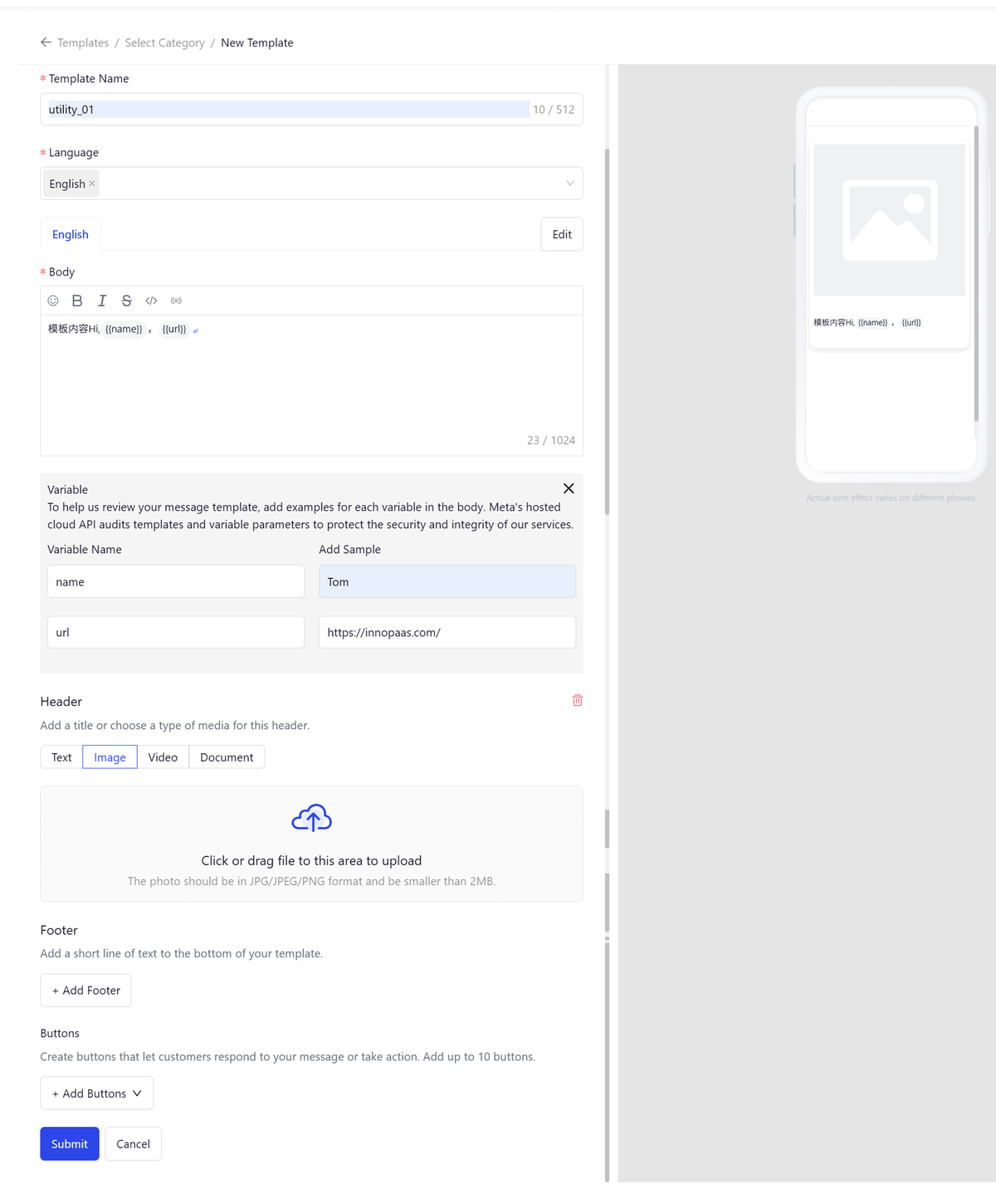Viewport: 996px width, 1204px height.
Task: Go to Select Category breadcrumb
Action: click(x=164, y=43)
